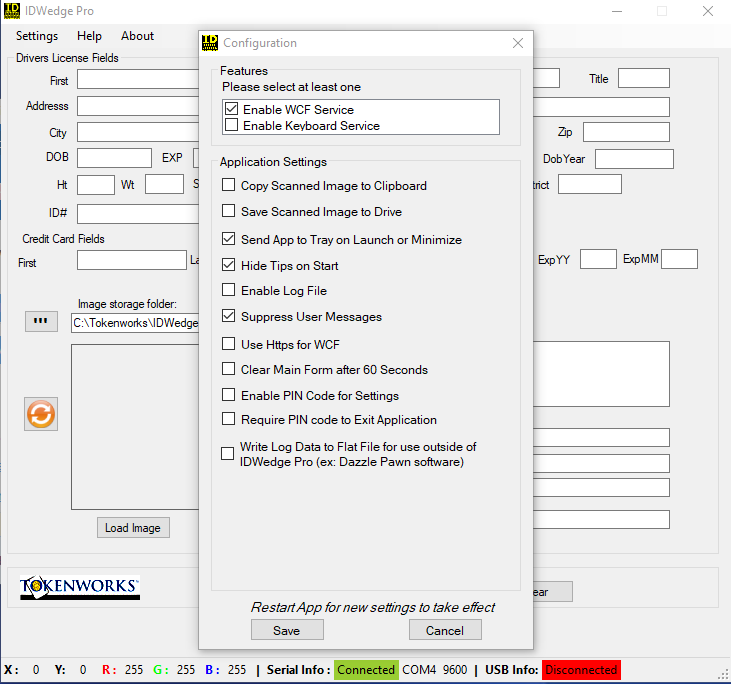Click the IDWedge Pro title bar app icon

12,11
